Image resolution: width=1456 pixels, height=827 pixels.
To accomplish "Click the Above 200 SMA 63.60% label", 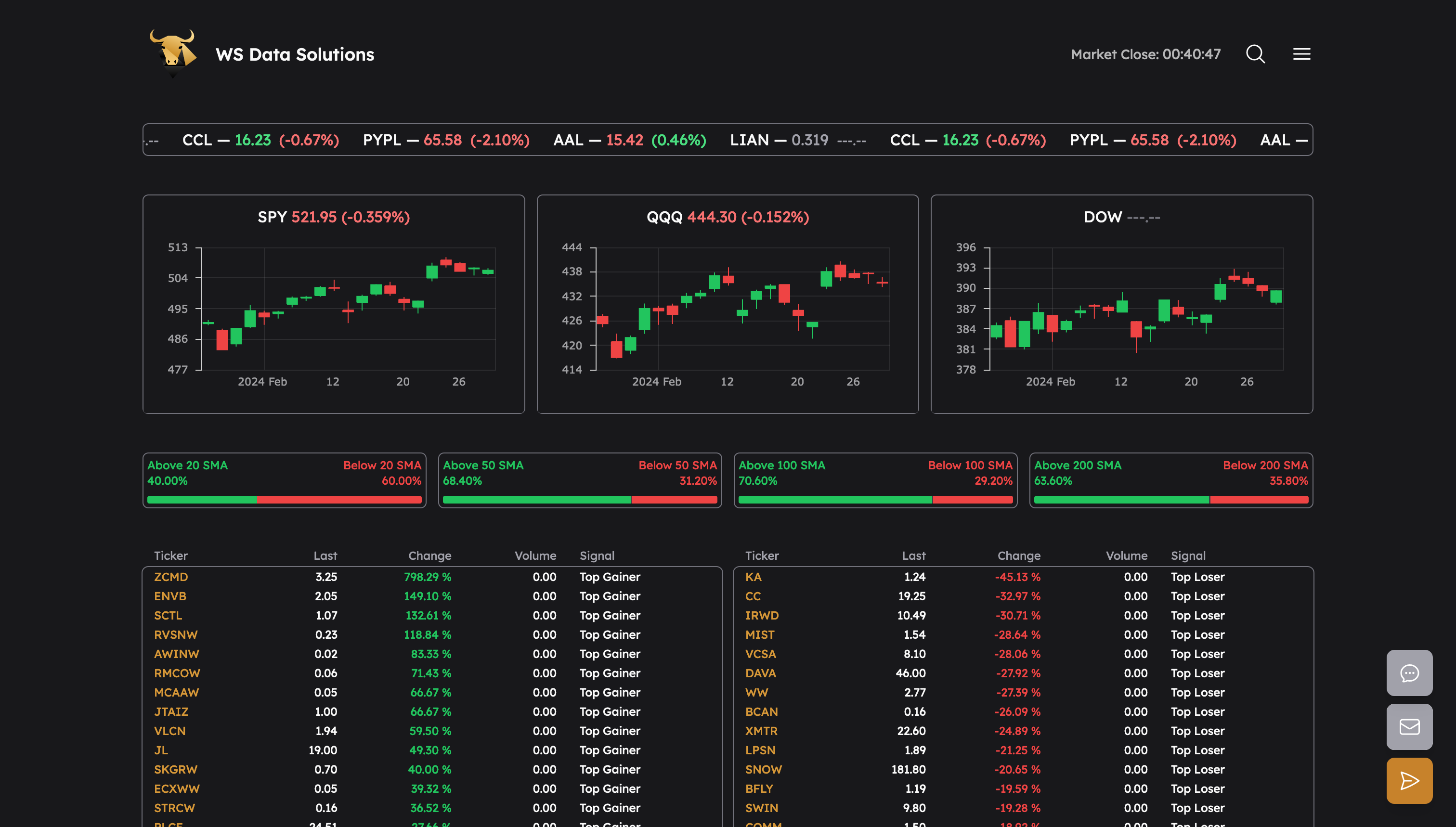I will (x=1078, y=473).
